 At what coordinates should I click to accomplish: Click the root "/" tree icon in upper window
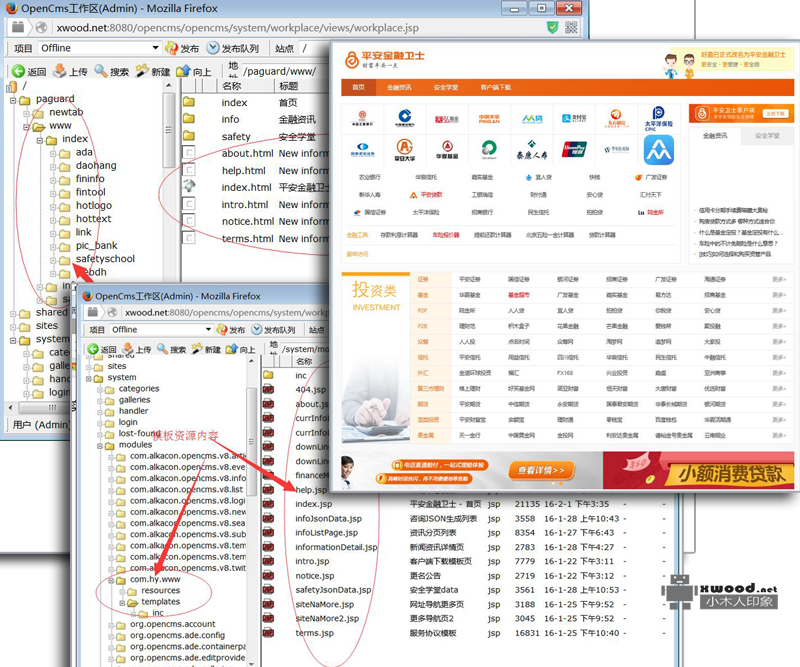point(12,87)
